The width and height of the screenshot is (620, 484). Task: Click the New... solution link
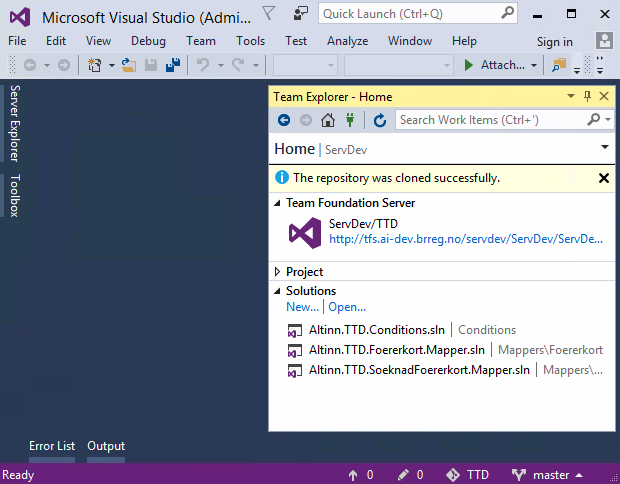tap(302, 307)
